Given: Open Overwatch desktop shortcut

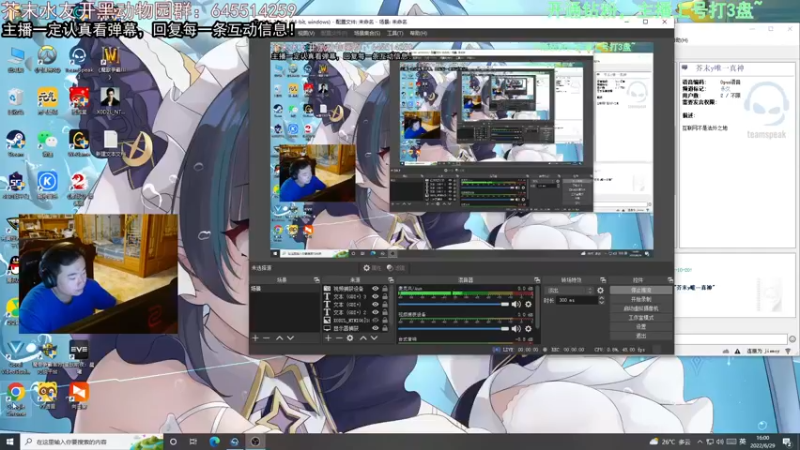Looking at the screenshot, I should click(x=47, y=59).
